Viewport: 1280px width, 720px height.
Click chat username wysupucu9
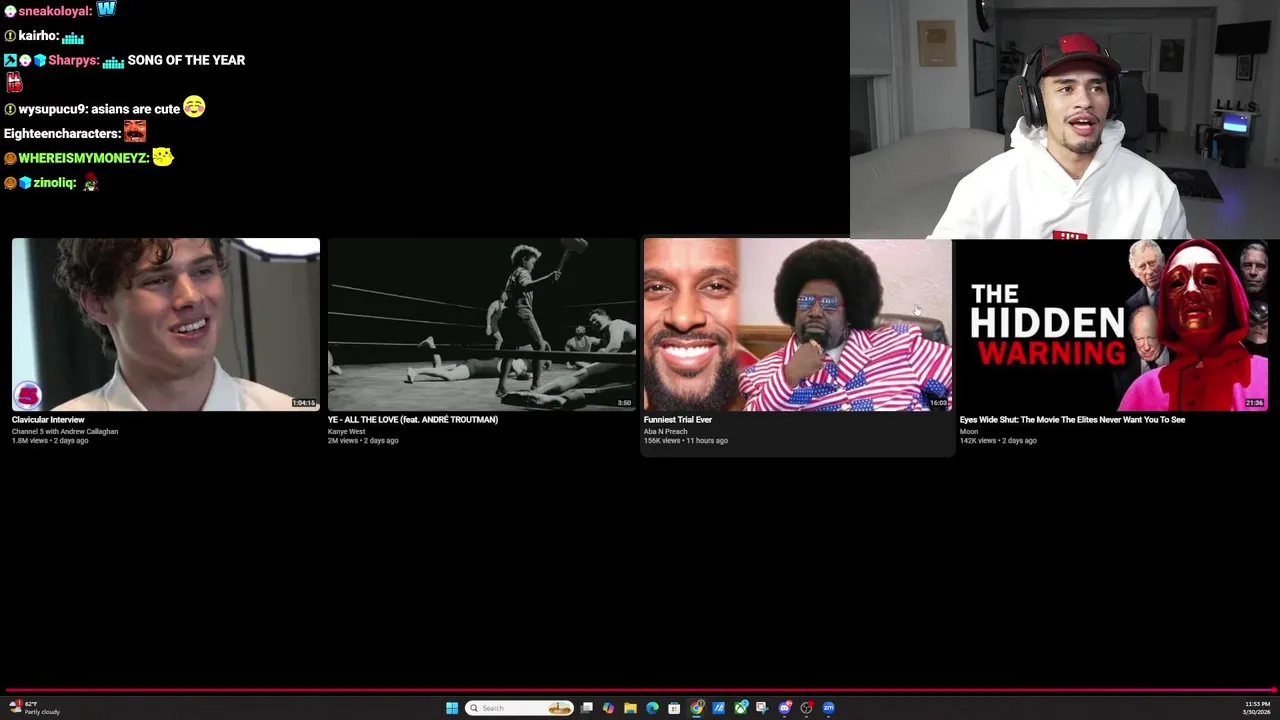[x=53, y=109]
